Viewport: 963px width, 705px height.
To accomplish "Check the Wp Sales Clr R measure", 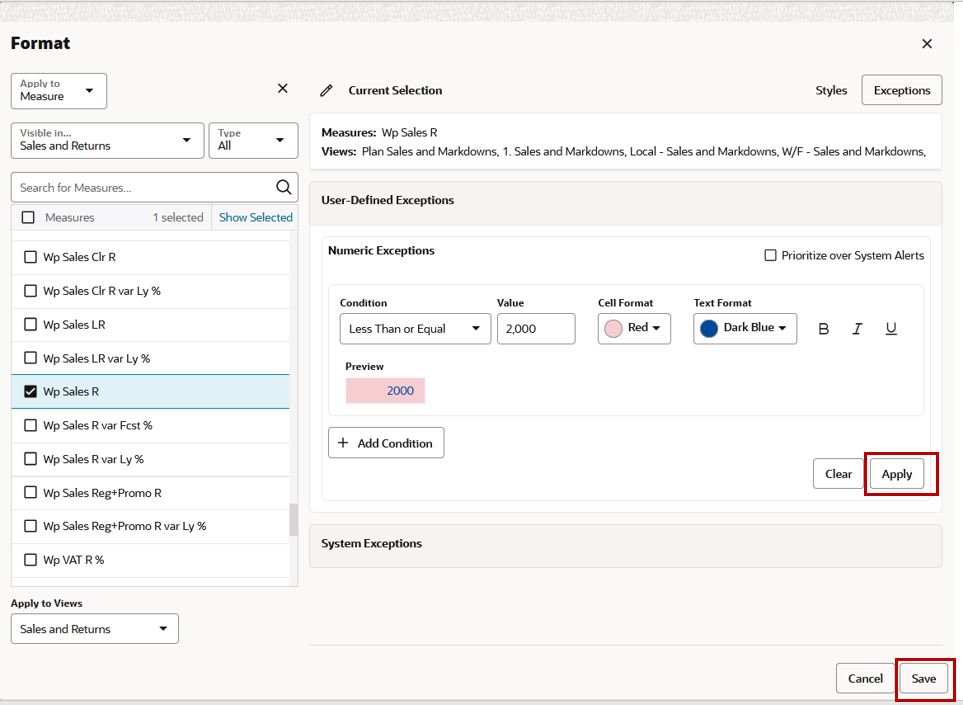I will click(x=30, y=257).
